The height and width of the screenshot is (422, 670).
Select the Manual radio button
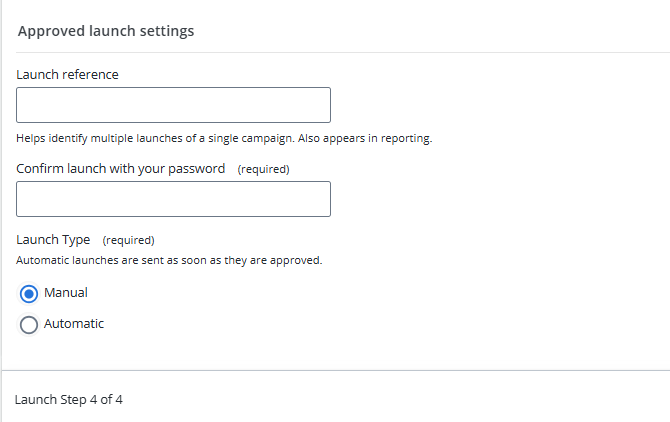click(29, 294)
